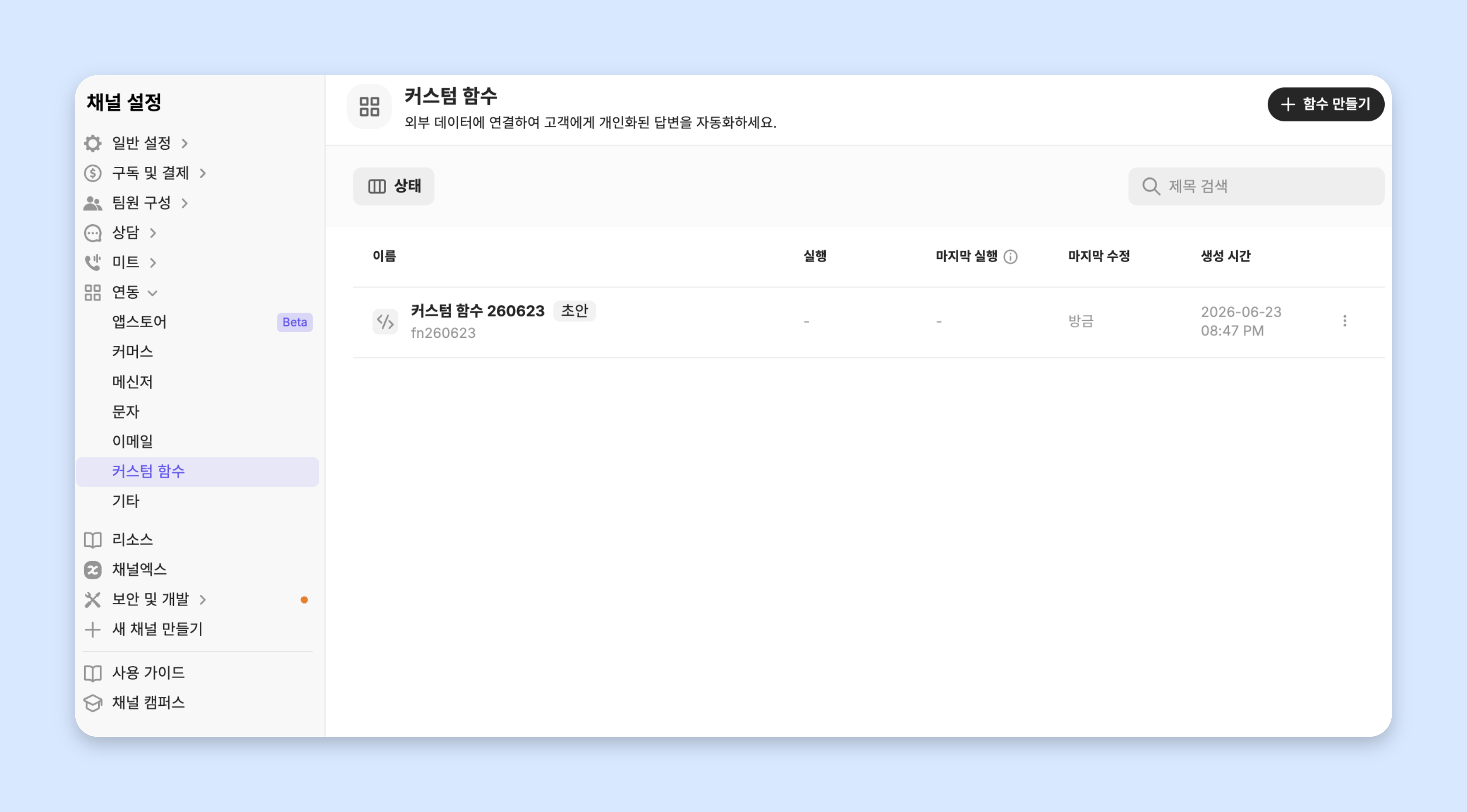Expand the 일반 설정 chevron
This screenshot has width=1467, height=812.
[x=184, y=143]
